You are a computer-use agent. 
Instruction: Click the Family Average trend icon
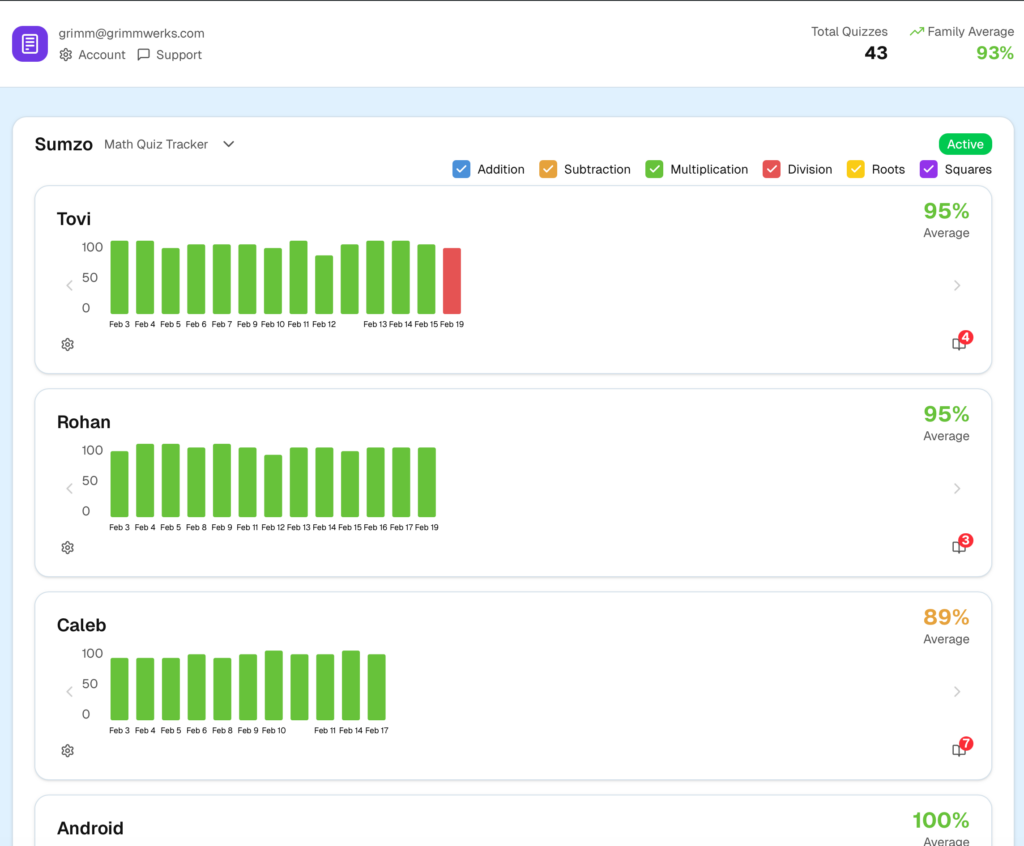916,32
